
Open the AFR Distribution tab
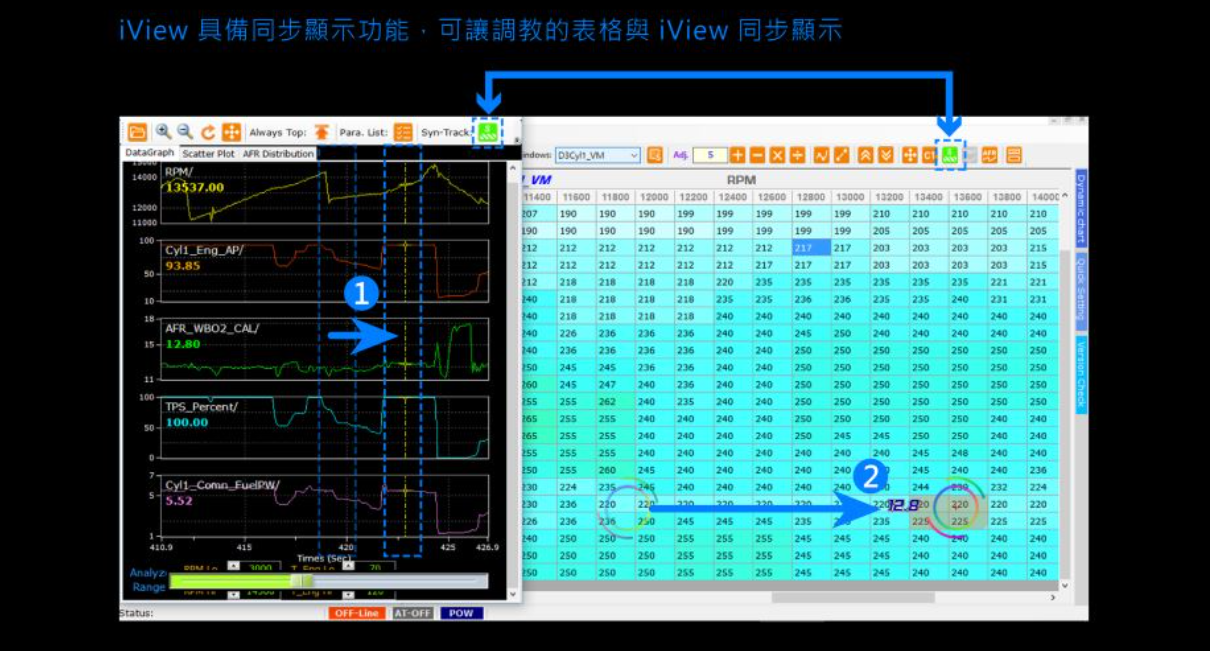click(279, 154)
